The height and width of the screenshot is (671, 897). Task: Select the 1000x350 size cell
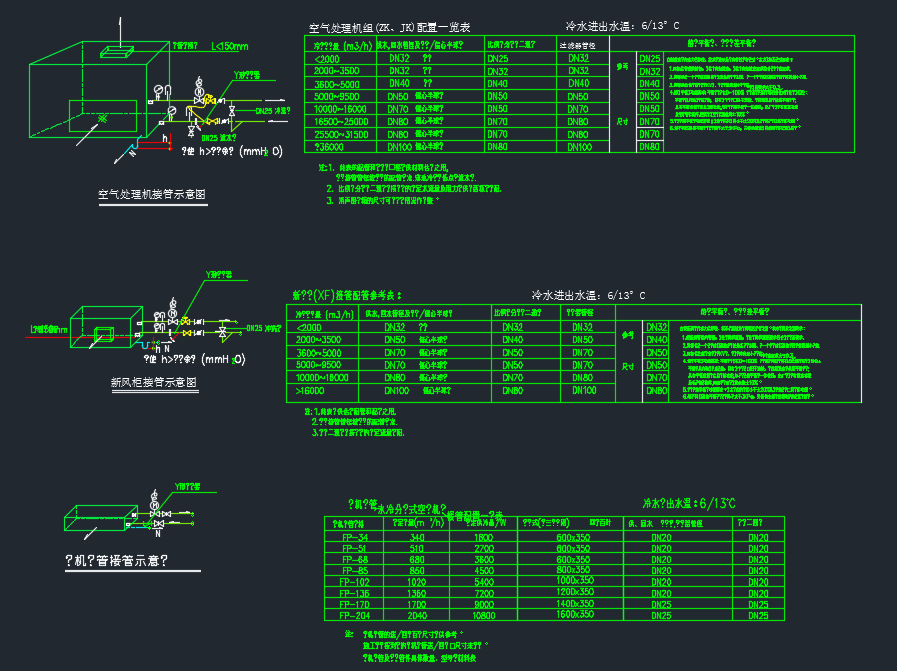click(575, 581)
